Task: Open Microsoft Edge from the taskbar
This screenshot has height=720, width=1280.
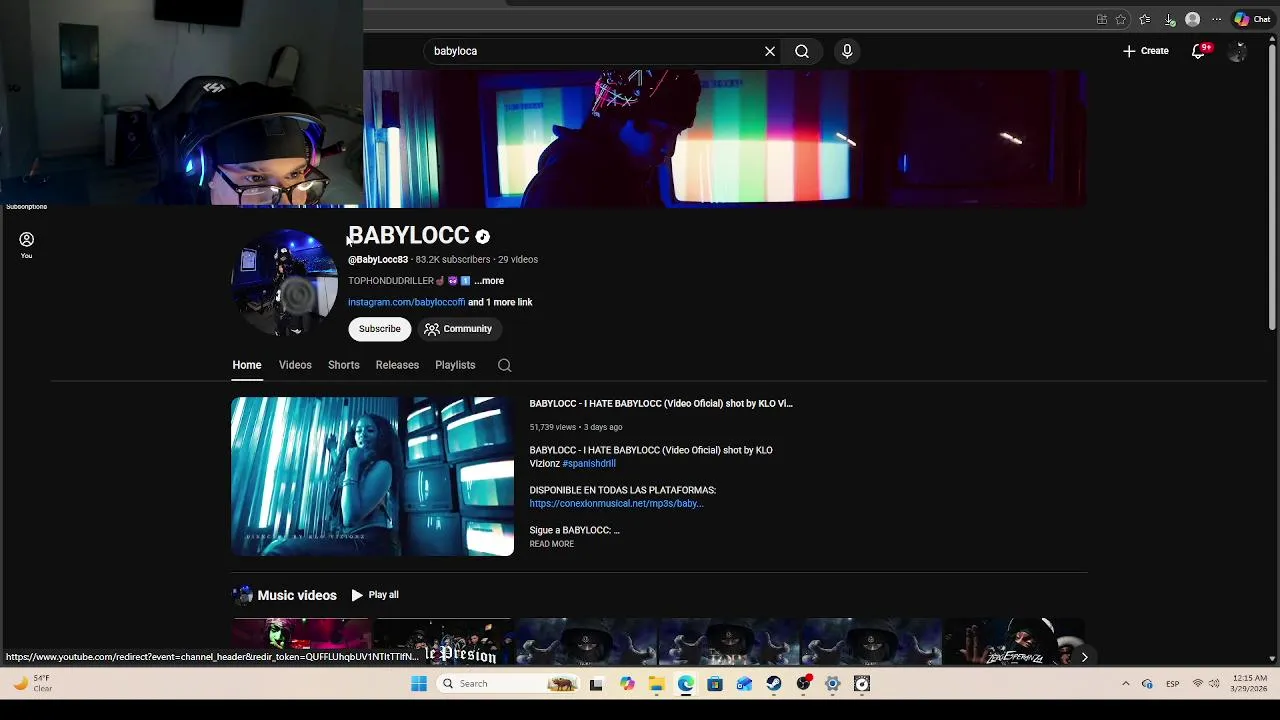Action: click(x=685, y=684)
